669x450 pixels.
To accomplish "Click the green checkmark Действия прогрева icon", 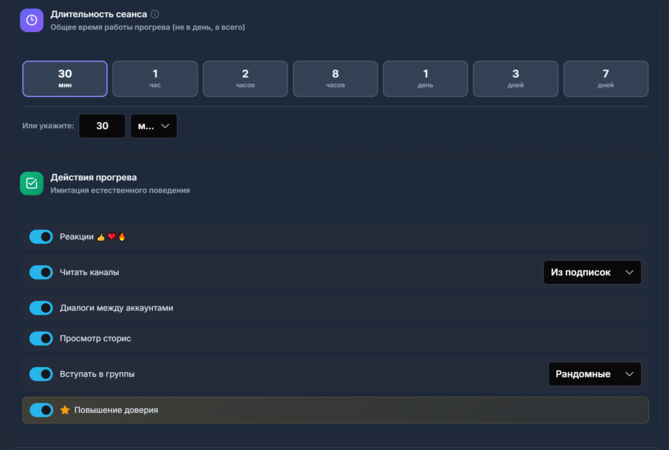I will 31,183.
